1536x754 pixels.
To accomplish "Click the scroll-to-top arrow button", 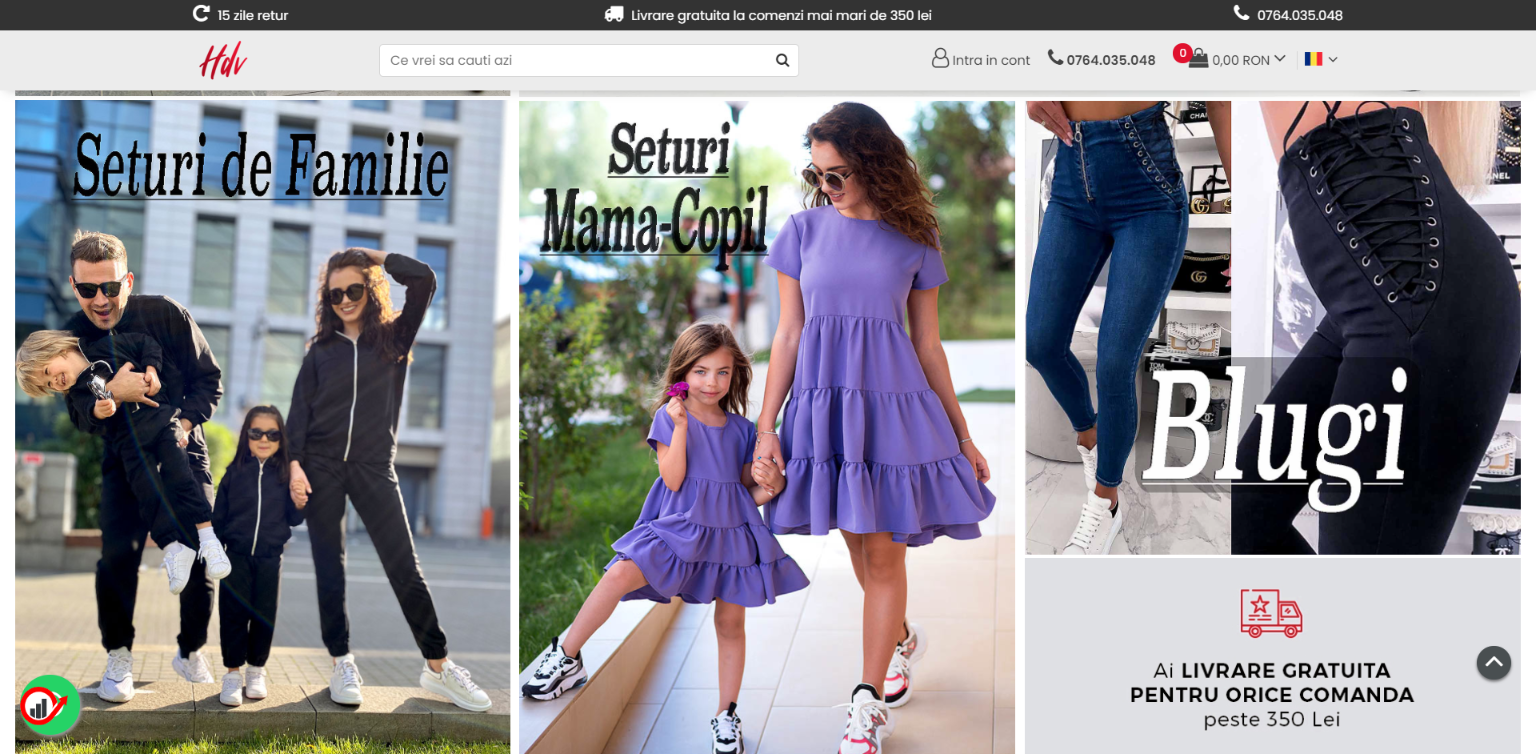I will pos(1493,662).
